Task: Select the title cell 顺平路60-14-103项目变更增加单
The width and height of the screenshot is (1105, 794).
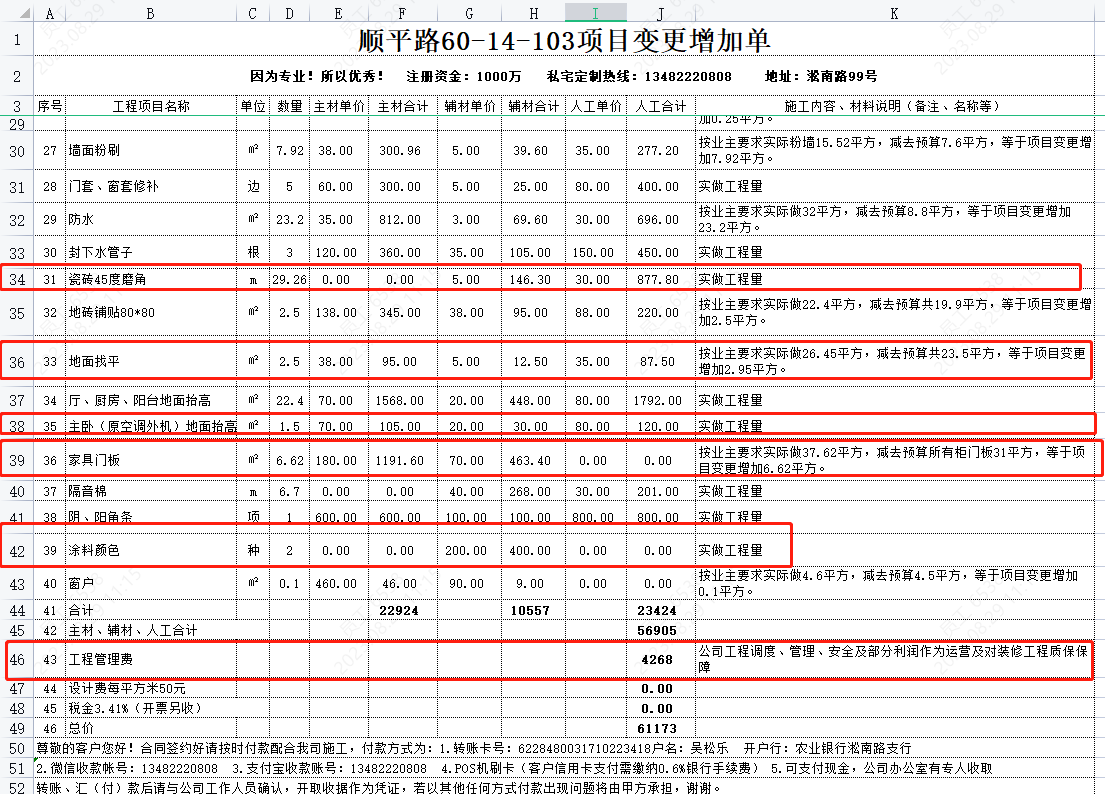Action: coord(566,41)
